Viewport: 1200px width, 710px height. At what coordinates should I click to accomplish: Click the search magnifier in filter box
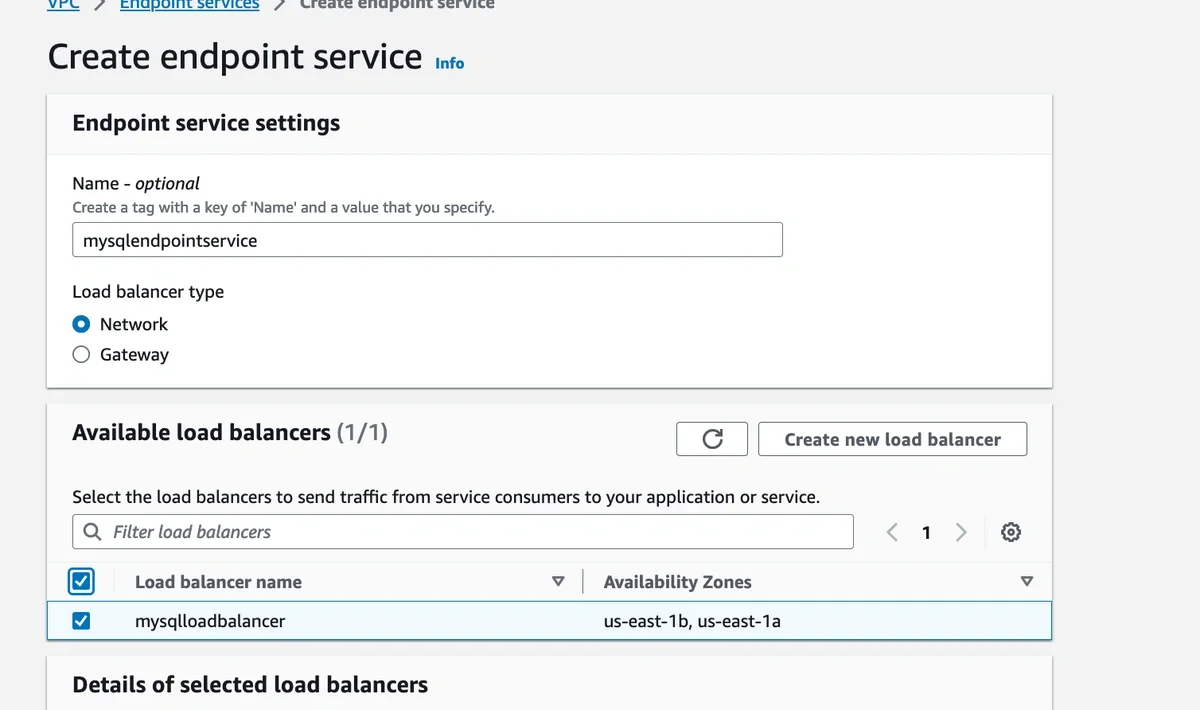pos(92,532)
